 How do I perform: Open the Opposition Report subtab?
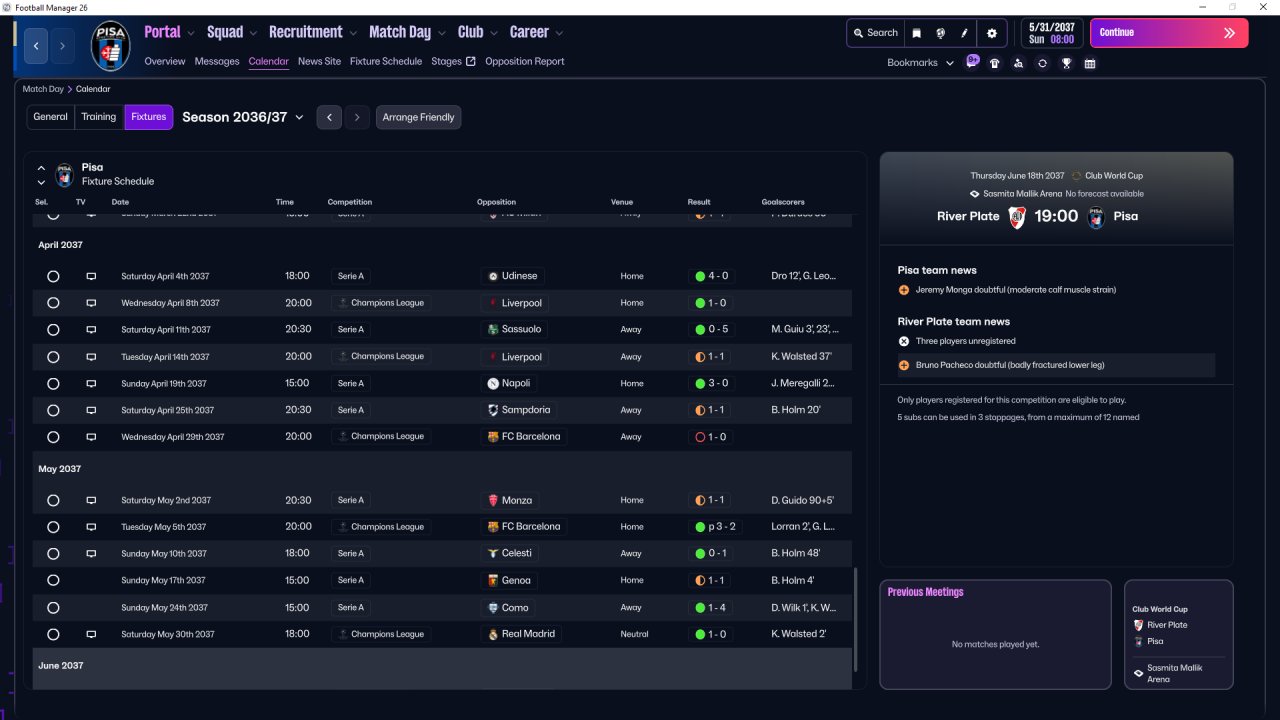point(525,61)
